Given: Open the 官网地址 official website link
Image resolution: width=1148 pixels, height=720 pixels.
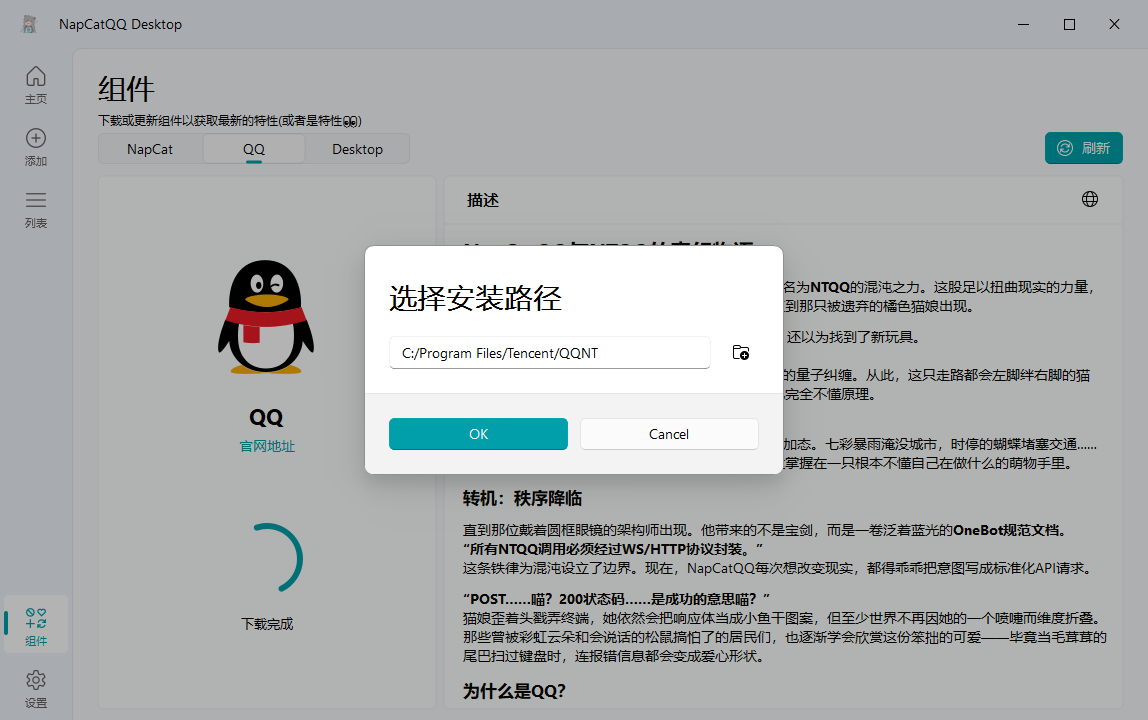Looking at the screenshot, I should point(267,446).
